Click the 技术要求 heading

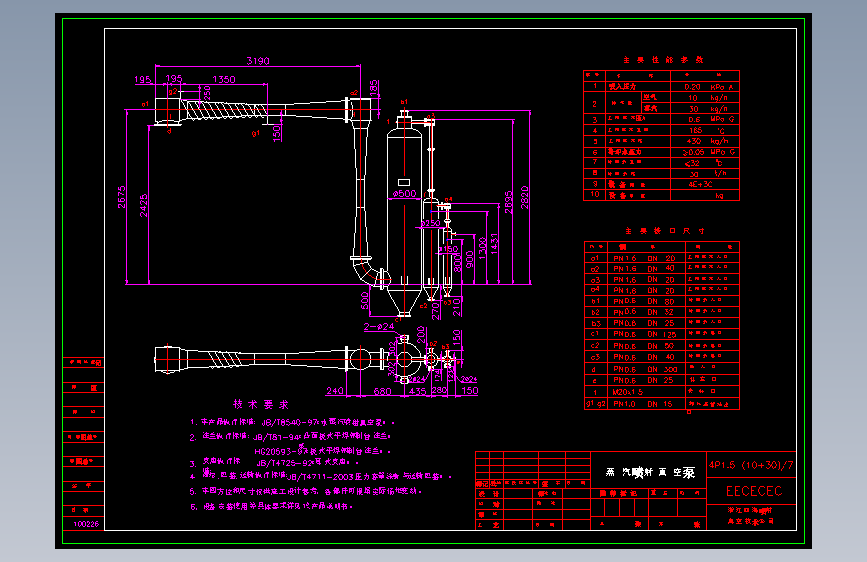click(260, 404)
